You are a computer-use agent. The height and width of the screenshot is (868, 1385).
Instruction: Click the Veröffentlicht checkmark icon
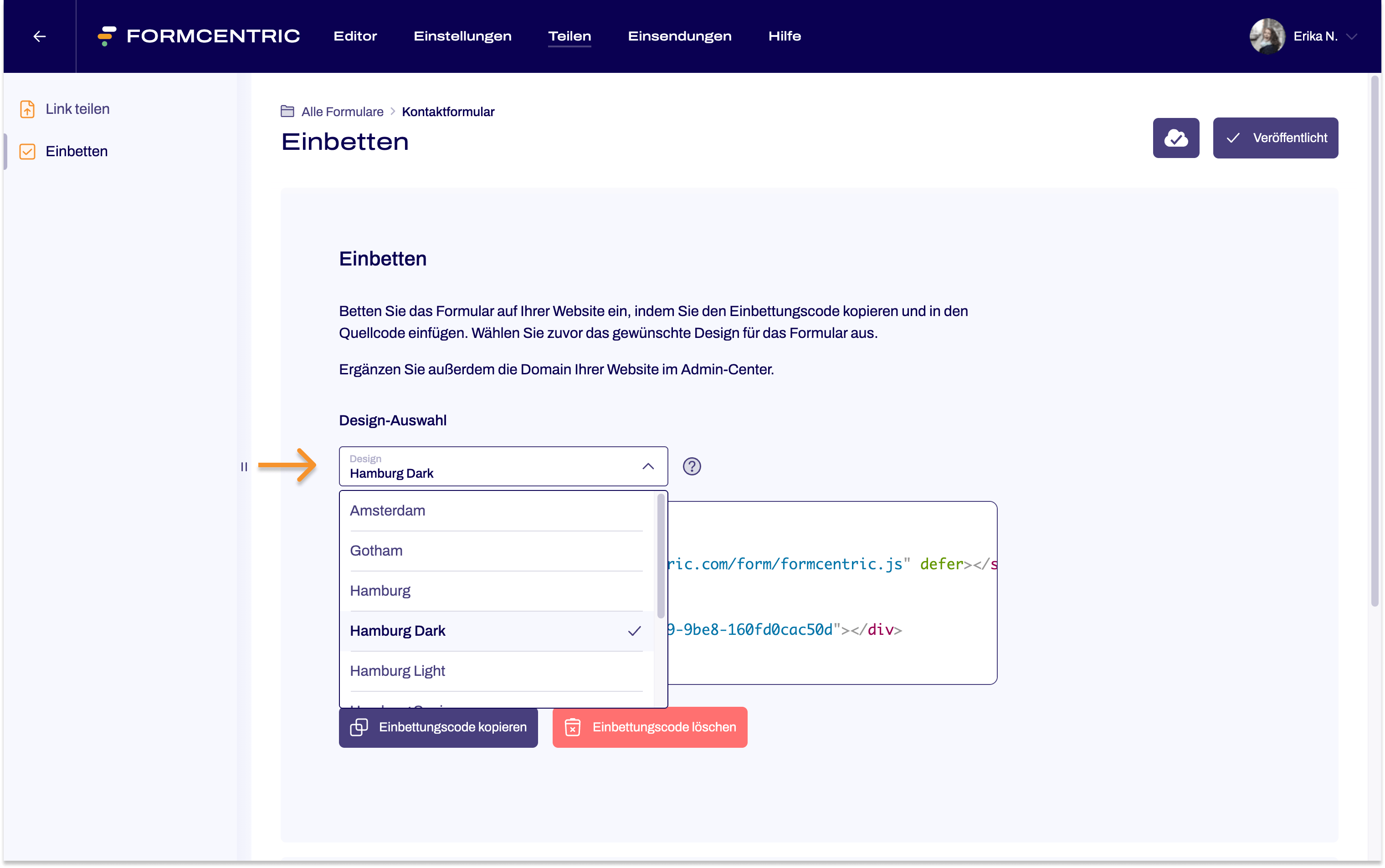(1233, 138)
